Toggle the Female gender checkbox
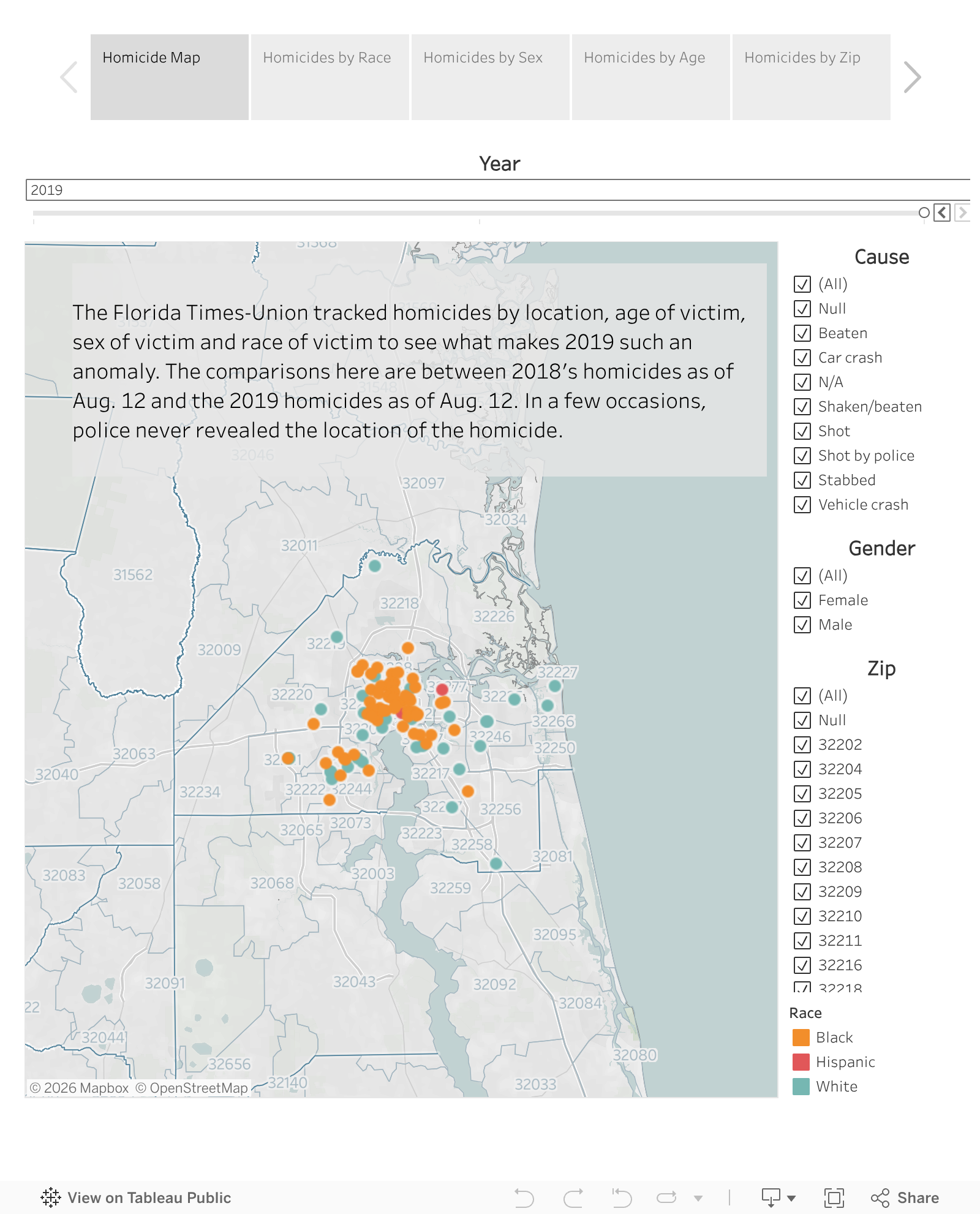Image resolution: width=980 pixels, height=1214 pixels. click(x=802, y=600)
